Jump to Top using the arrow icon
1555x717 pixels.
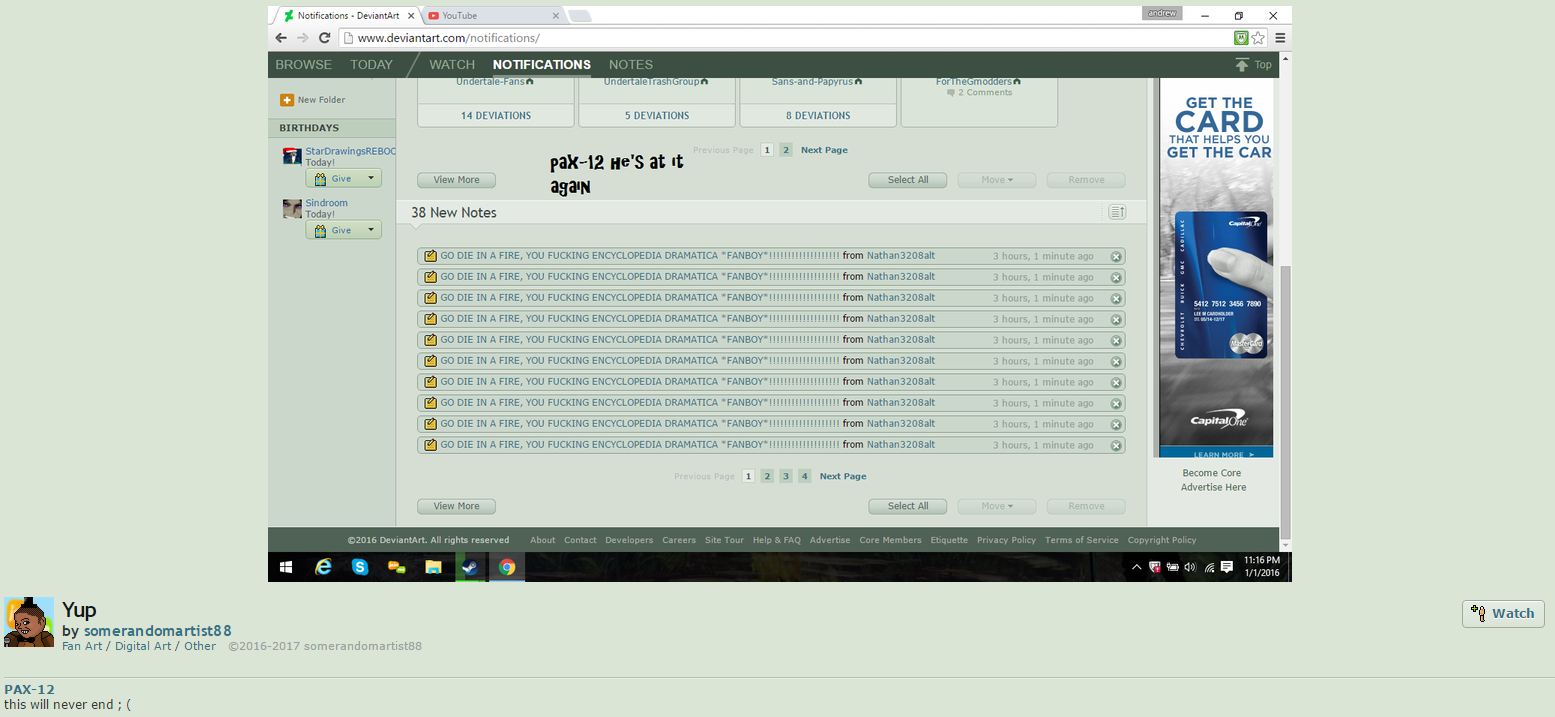(x=1242, y=65)
